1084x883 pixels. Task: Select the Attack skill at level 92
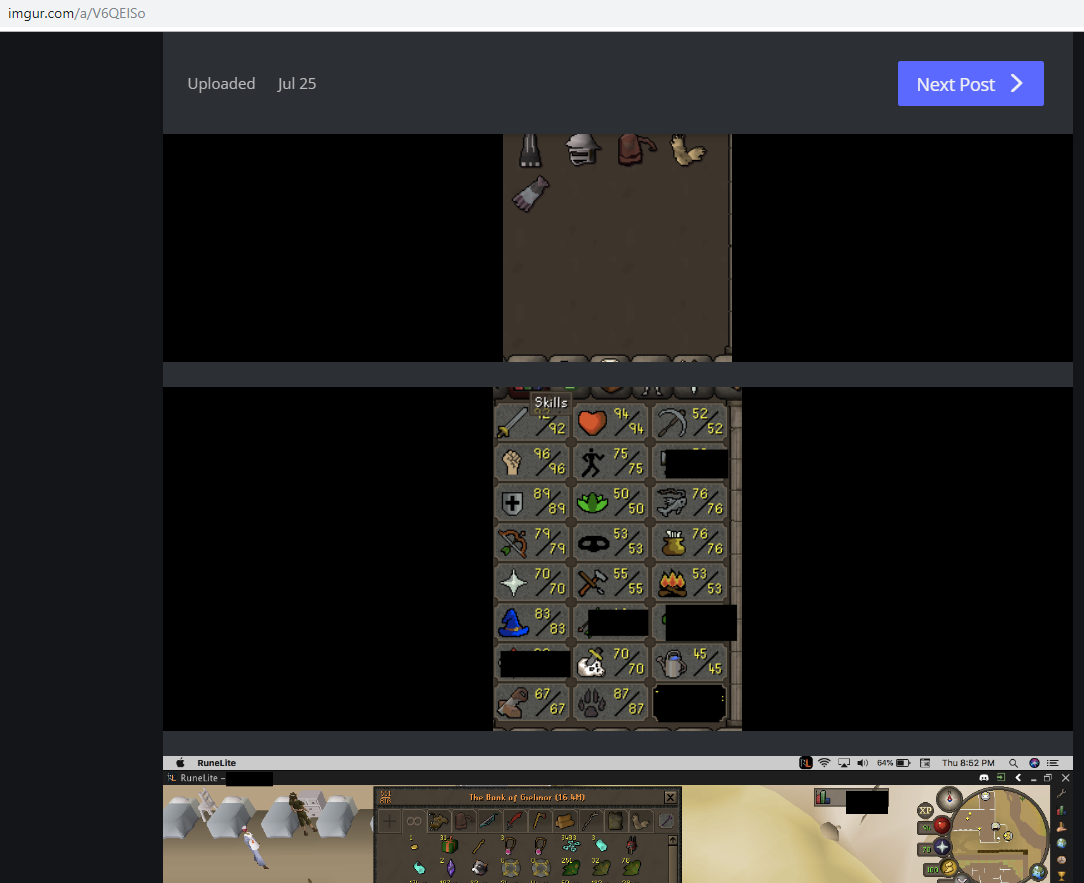click(x=532, y=422)
